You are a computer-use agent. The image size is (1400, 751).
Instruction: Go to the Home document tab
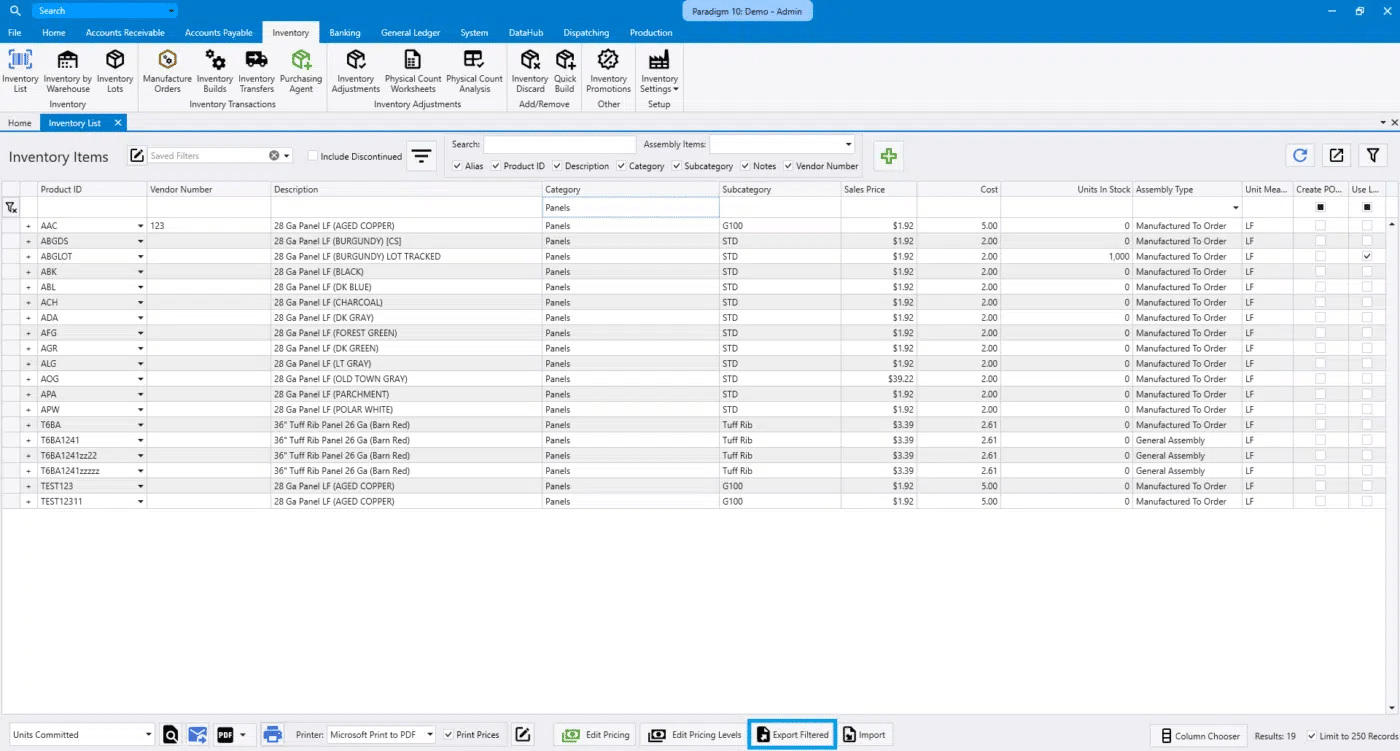pyautogui.click(x=19, y=123)
